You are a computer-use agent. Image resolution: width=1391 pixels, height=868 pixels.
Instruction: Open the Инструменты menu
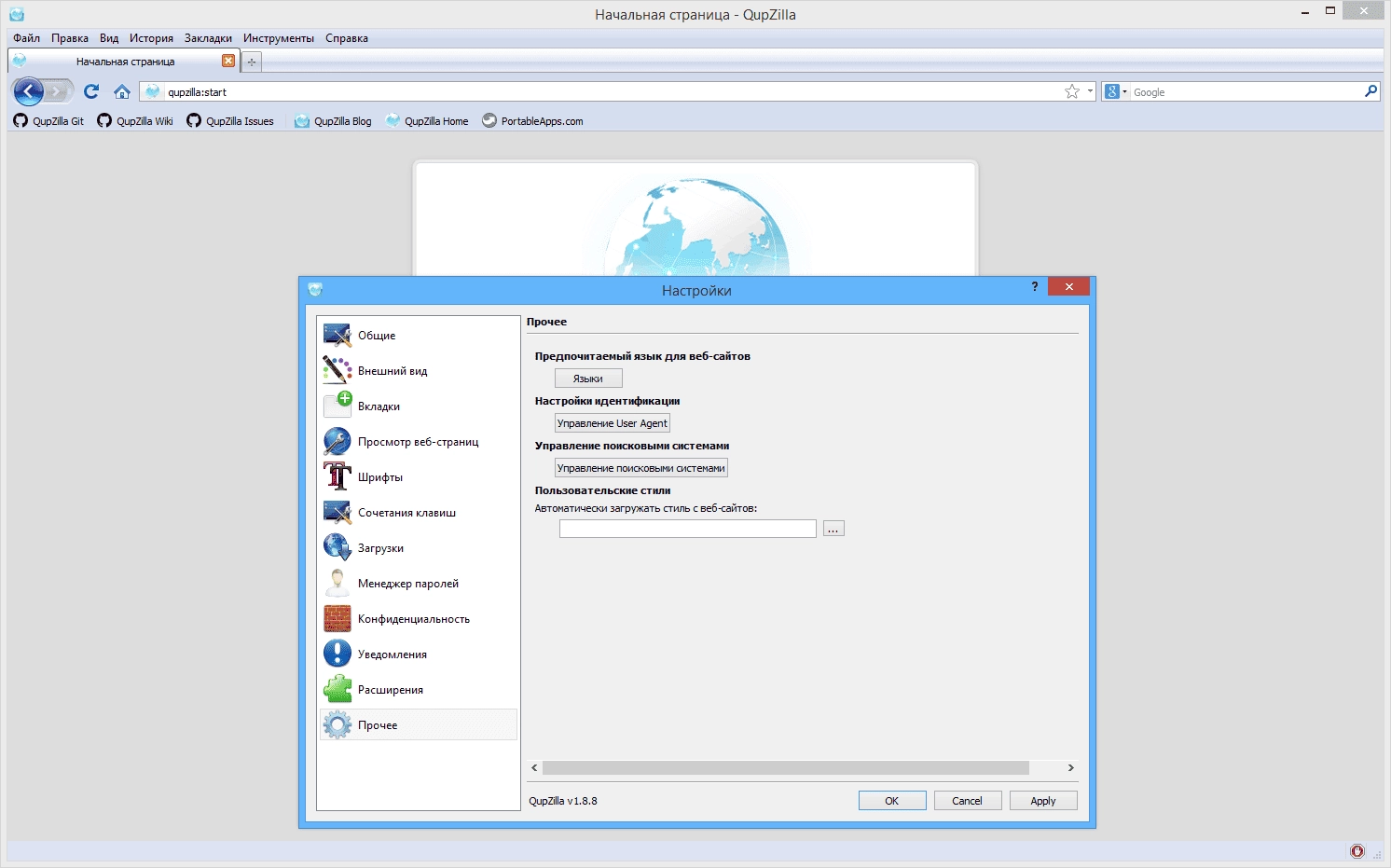(x=279, y=38)
